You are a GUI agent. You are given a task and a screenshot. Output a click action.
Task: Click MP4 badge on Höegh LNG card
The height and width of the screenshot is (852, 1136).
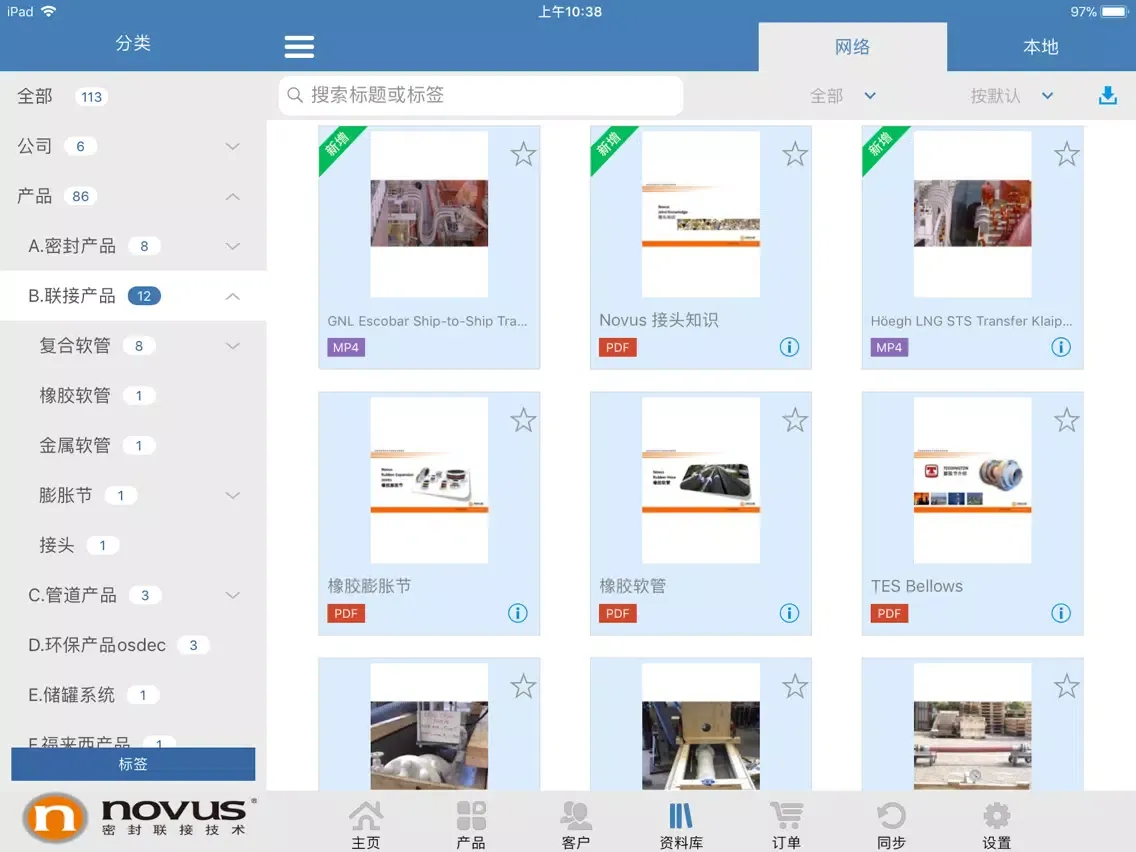889,347
